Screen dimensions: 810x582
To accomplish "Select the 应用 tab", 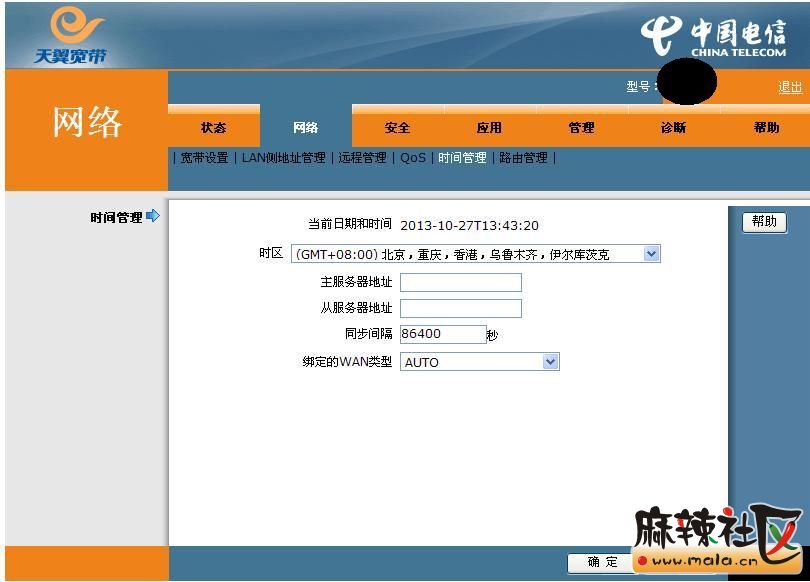I will point(489,128).
